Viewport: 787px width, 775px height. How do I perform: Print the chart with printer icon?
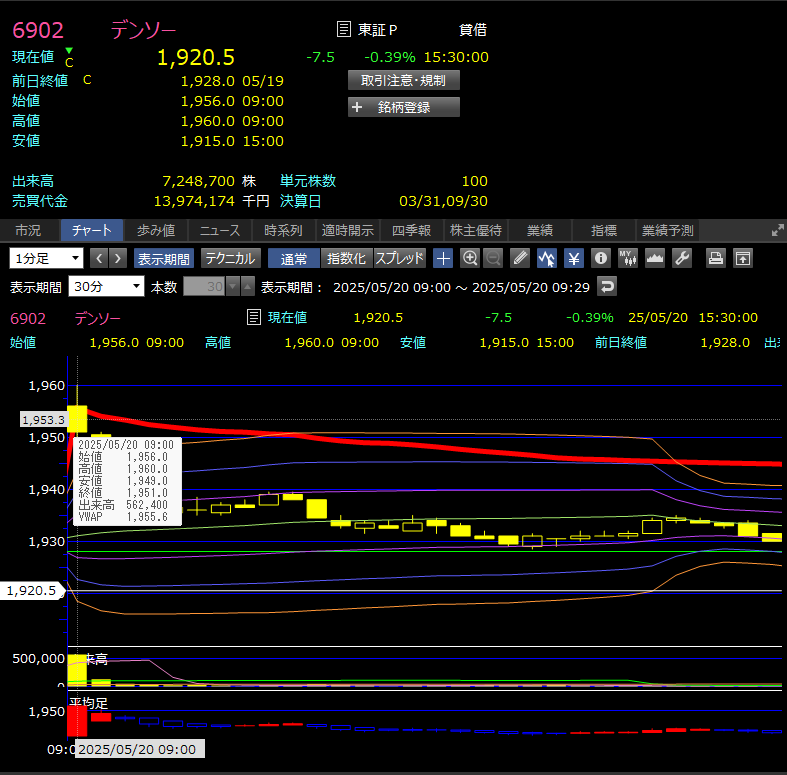pos(716,259)
